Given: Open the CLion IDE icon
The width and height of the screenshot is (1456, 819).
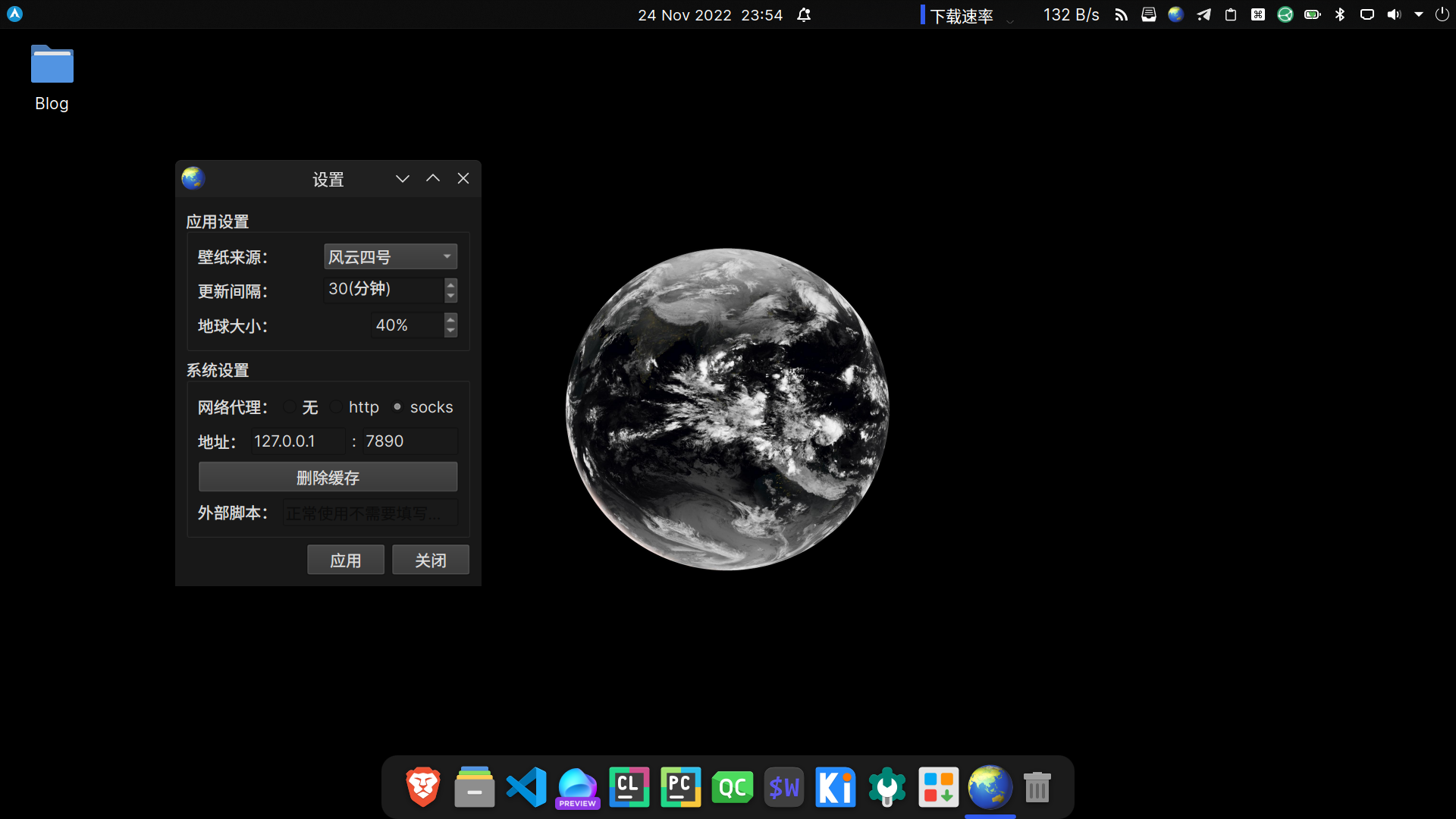Looking at the screenshot, I should (629, 786).
